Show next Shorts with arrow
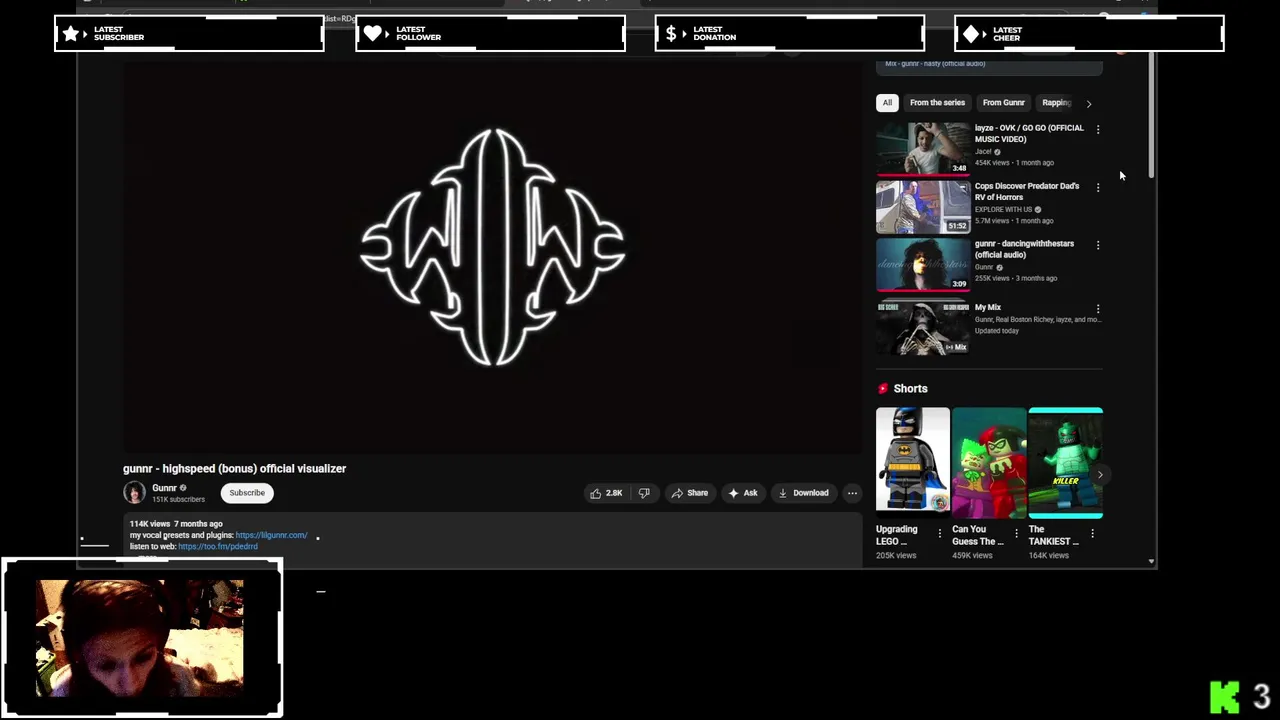The height and width of the screenshot is (720, 1280). pyautogui.click(x=1100, y=475)
